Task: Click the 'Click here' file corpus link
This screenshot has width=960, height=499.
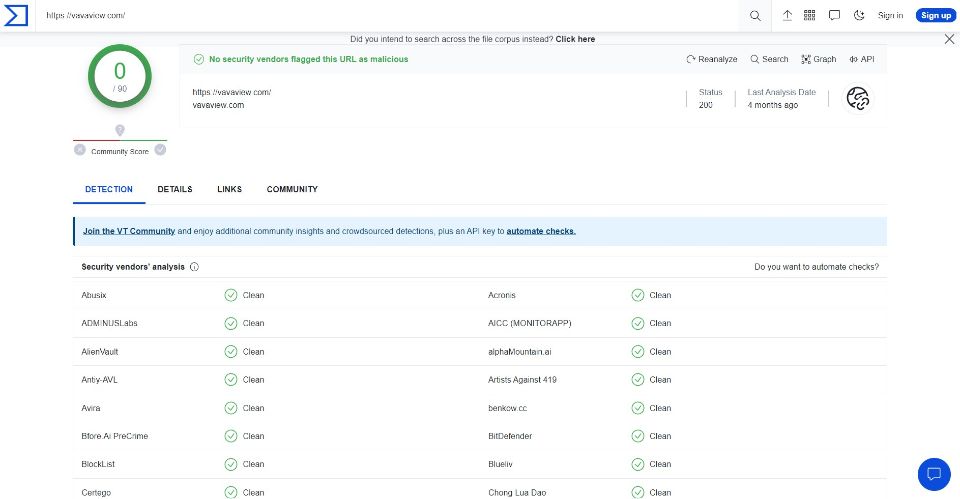Action: click(x=575, y=39)
